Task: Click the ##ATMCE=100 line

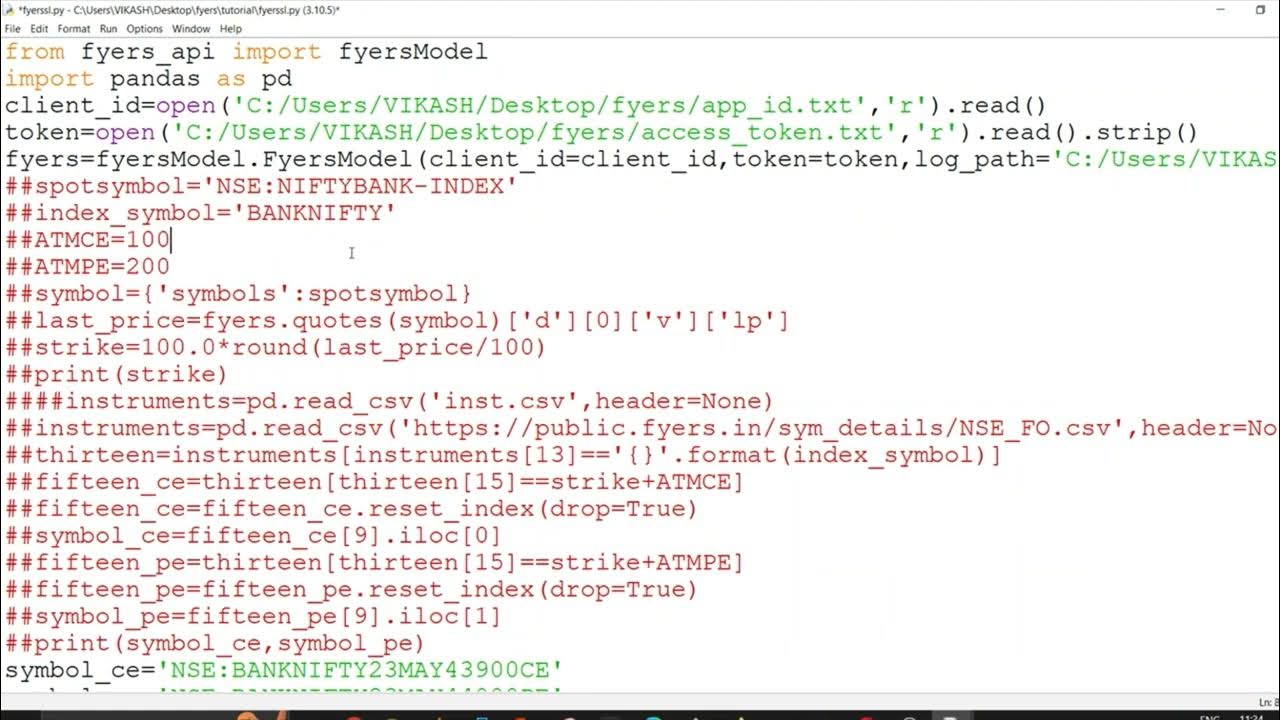Action: coord(87,240)
